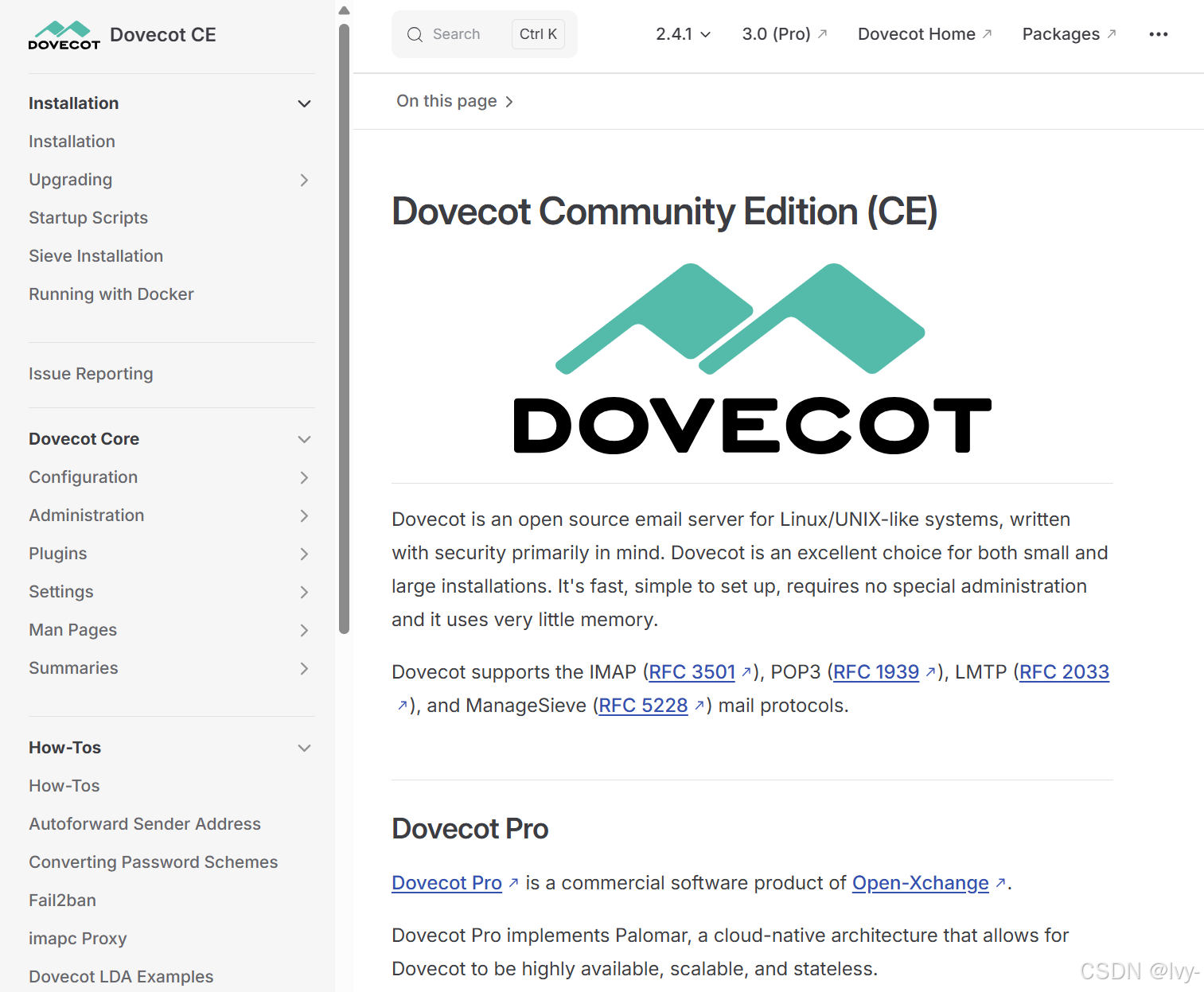Click the Dovecot logo in the sidebar header
Viewport: 1204px width, 992px height.
pyautogui.click(x=64, y=35)
